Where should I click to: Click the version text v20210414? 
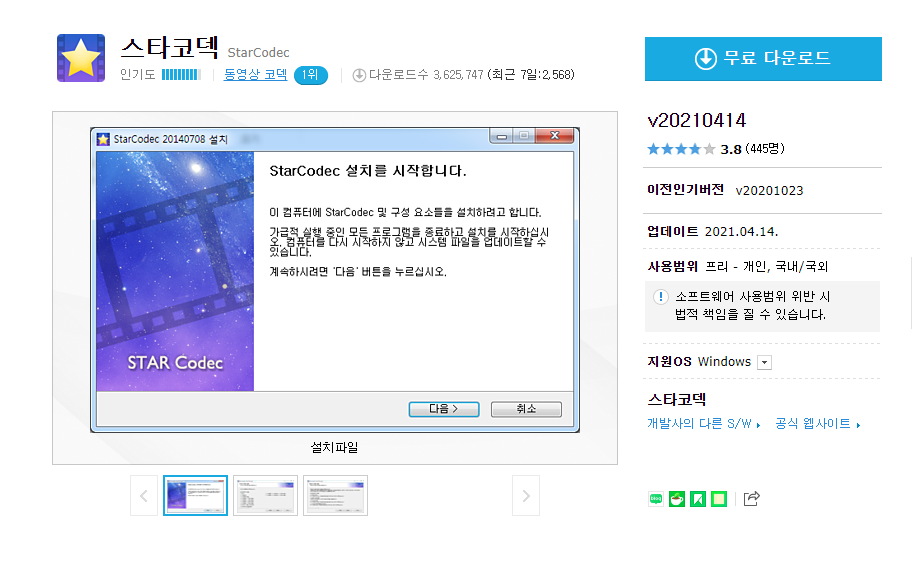pos(696,120)
